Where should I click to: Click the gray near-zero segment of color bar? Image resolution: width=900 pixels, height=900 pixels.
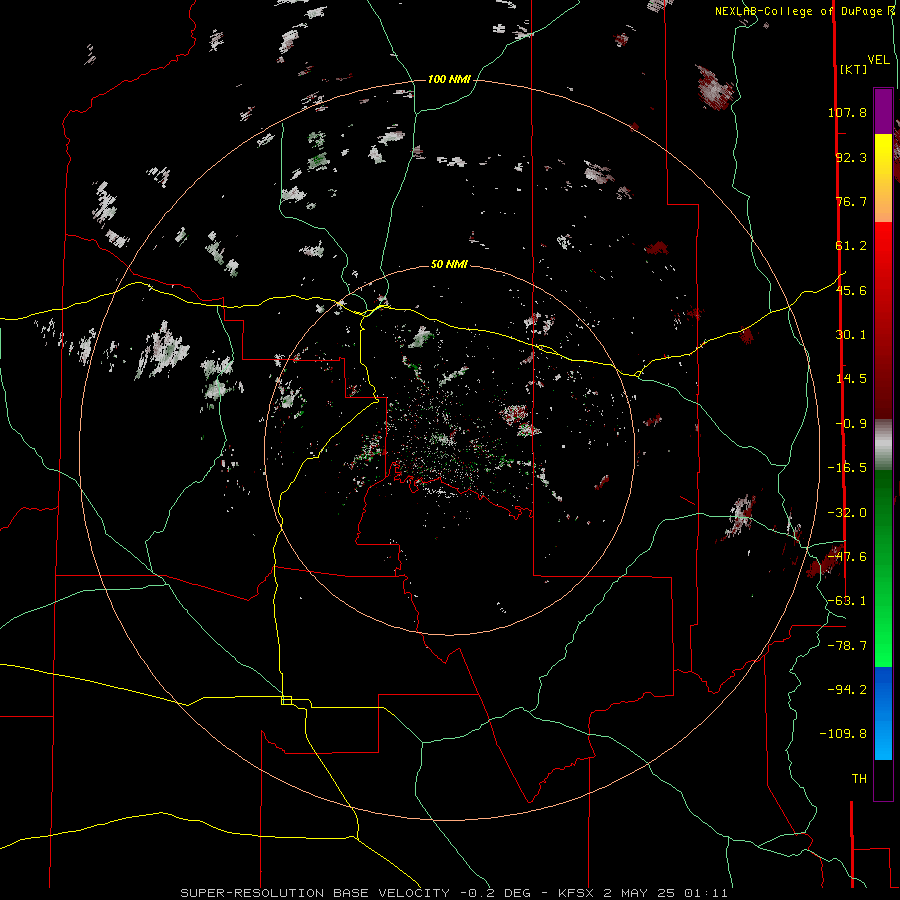click(883, 445)
